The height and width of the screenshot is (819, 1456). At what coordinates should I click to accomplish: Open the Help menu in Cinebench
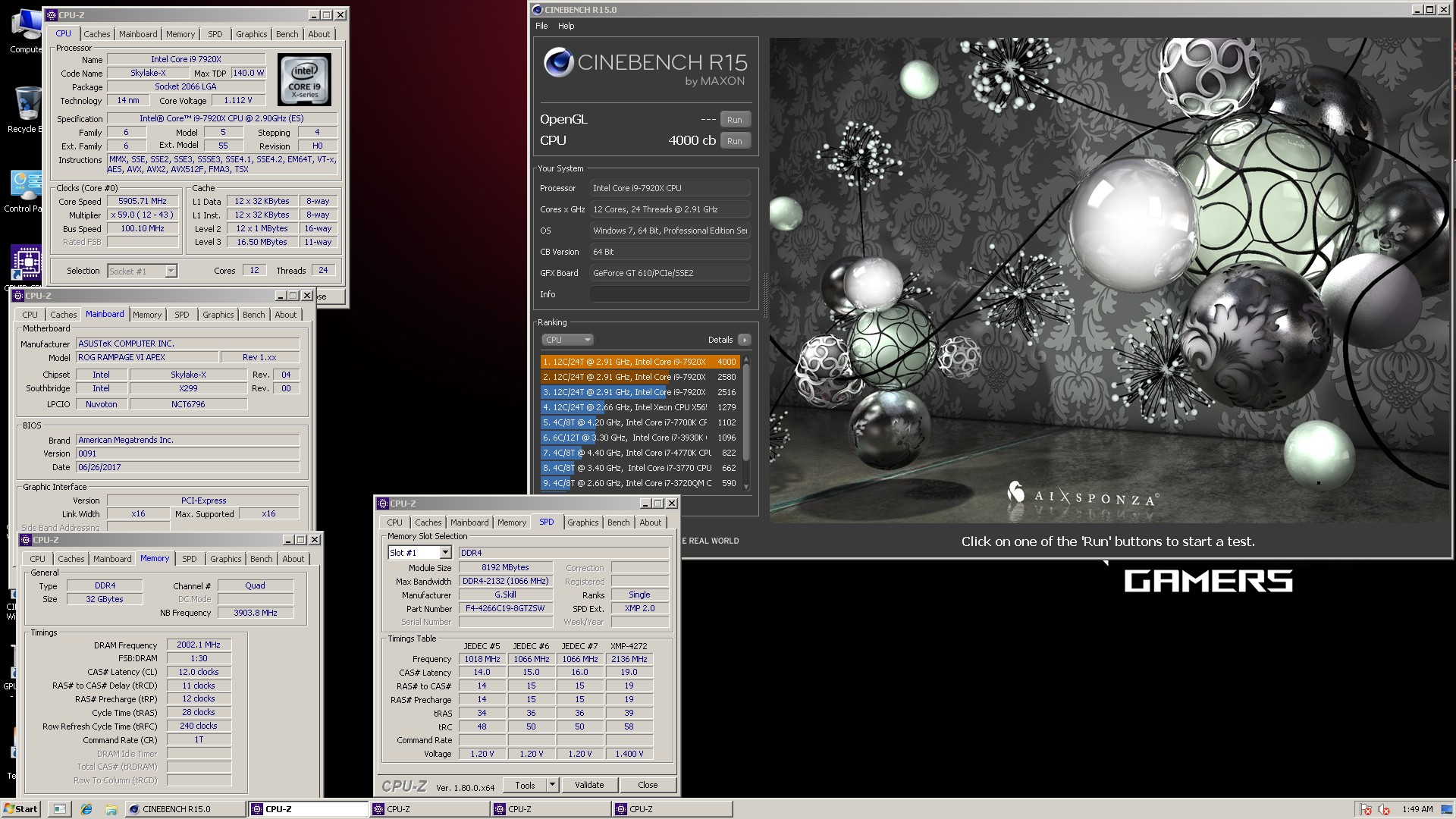click(x=566, y=26)
